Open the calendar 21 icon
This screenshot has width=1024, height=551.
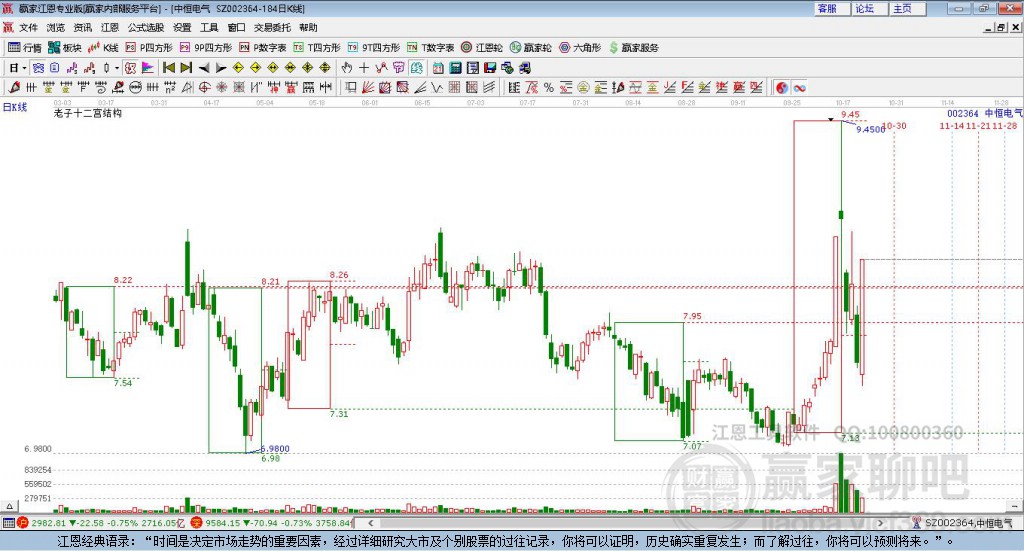[438, 68]
